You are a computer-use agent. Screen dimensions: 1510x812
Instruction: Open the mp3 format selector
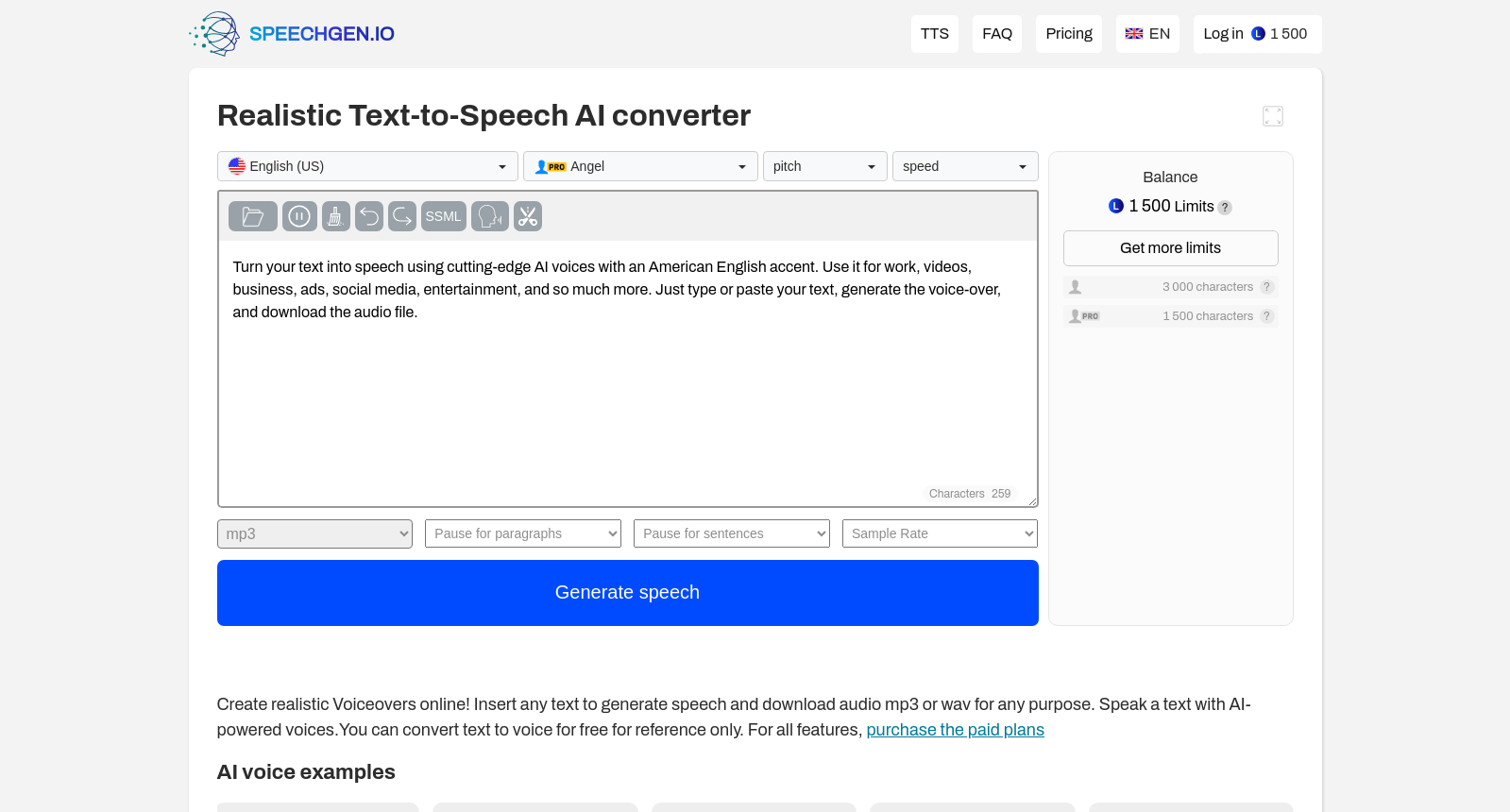click(314, 533)
